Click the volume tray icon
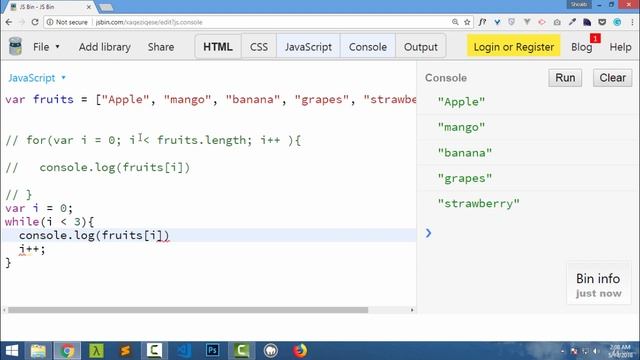This screenshot has height=360, width=640. [596, 351]
